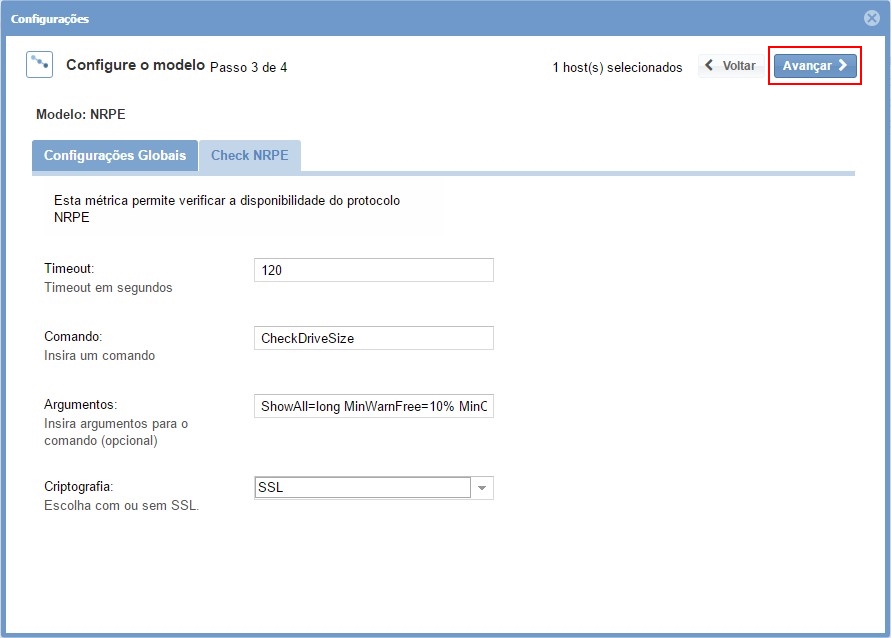Screen dimensions: 892x638
Task: Click the 'Timeout em segundos' hint text
Action: [x=108, y=288]
